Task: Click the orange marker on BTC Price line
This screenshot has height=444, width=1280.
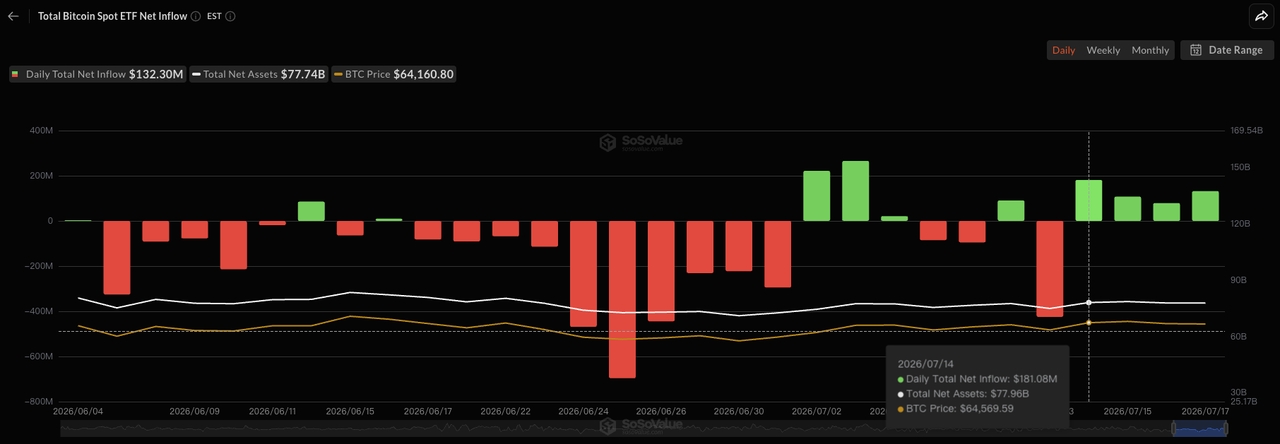Action: [x=1089, y=322]
